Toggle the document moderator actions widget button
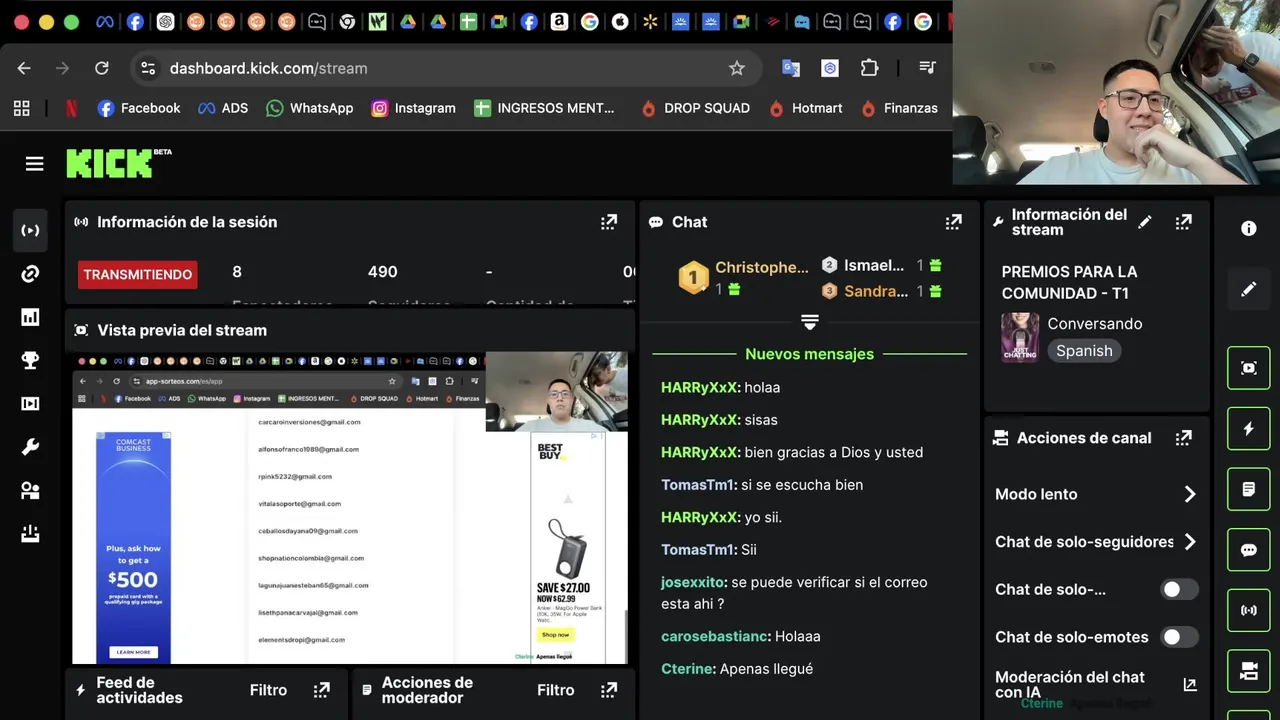 pos(1248,489)
